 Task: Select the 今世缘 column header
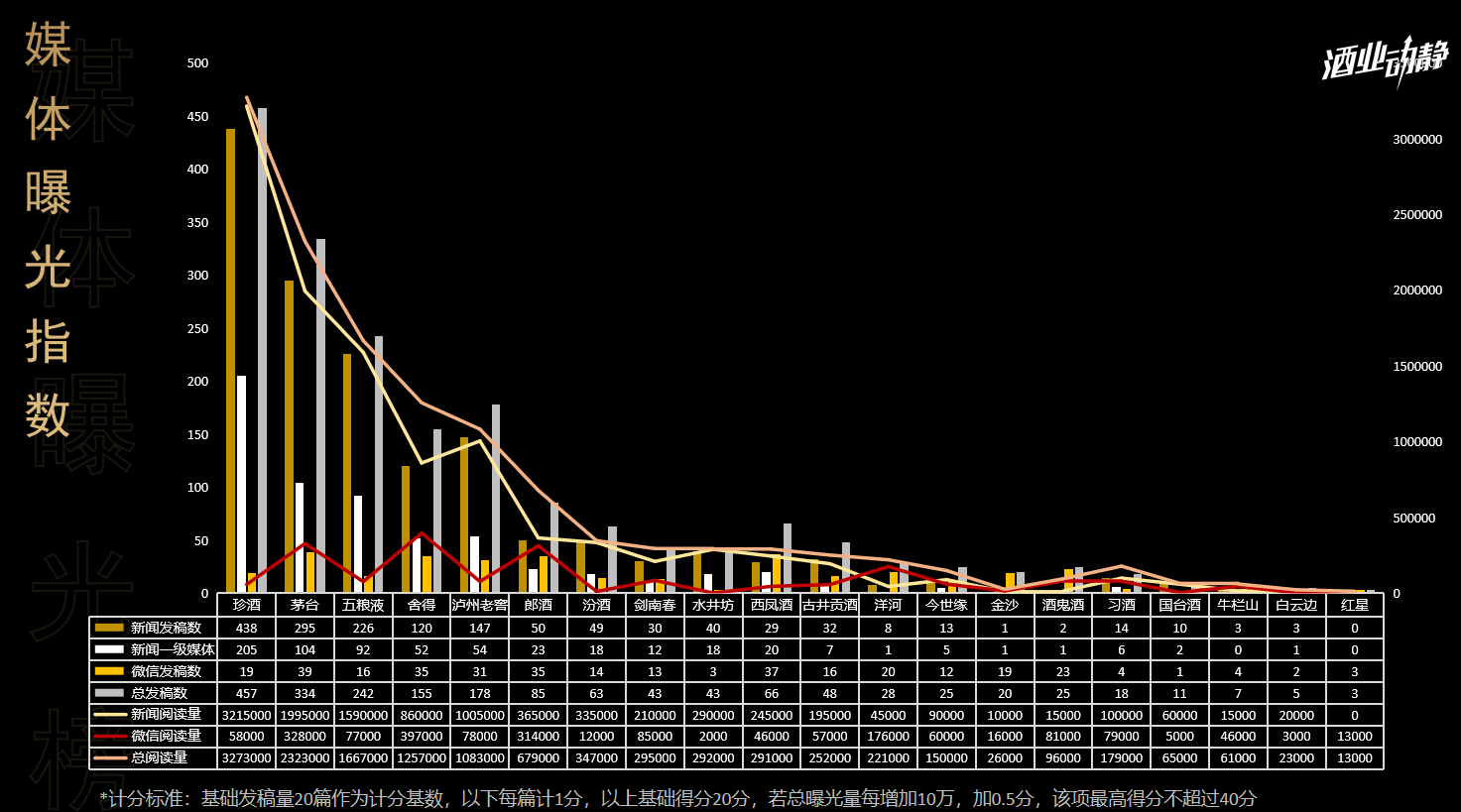tap(946, 605)
